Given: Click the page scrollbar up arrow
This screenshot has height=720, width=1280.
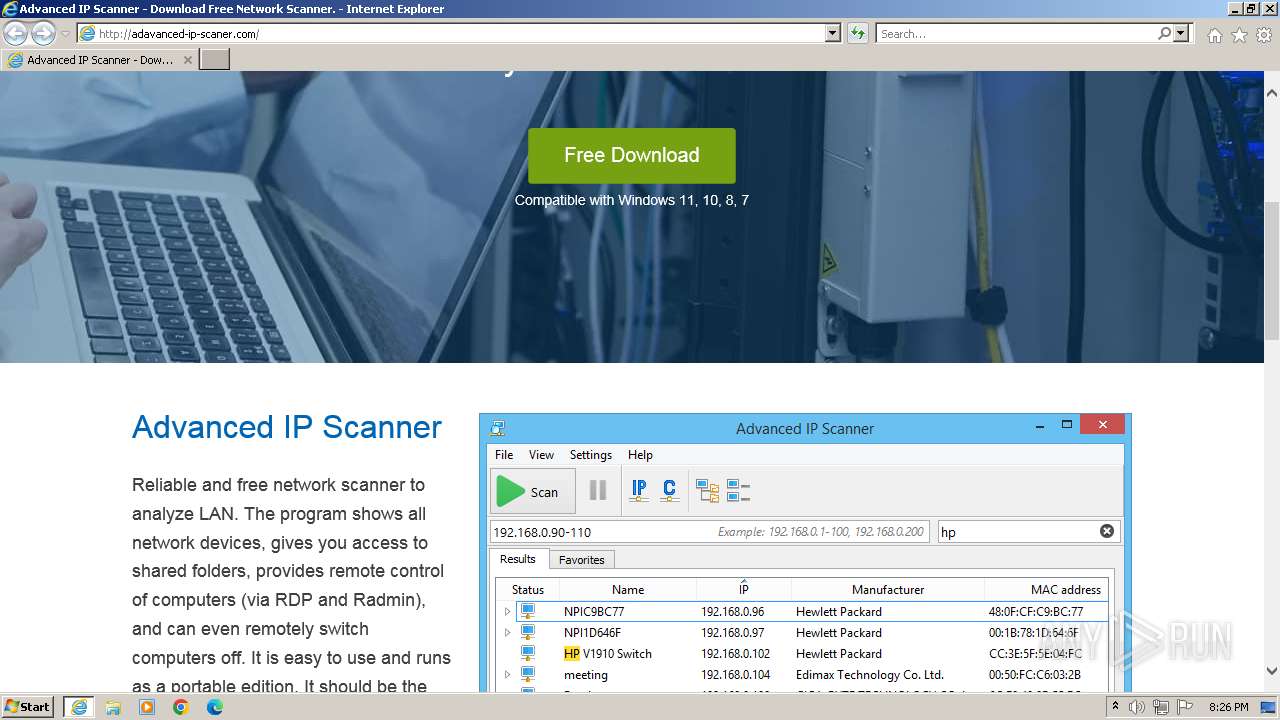Looking at the screenshot, I should coord(1271,92).
